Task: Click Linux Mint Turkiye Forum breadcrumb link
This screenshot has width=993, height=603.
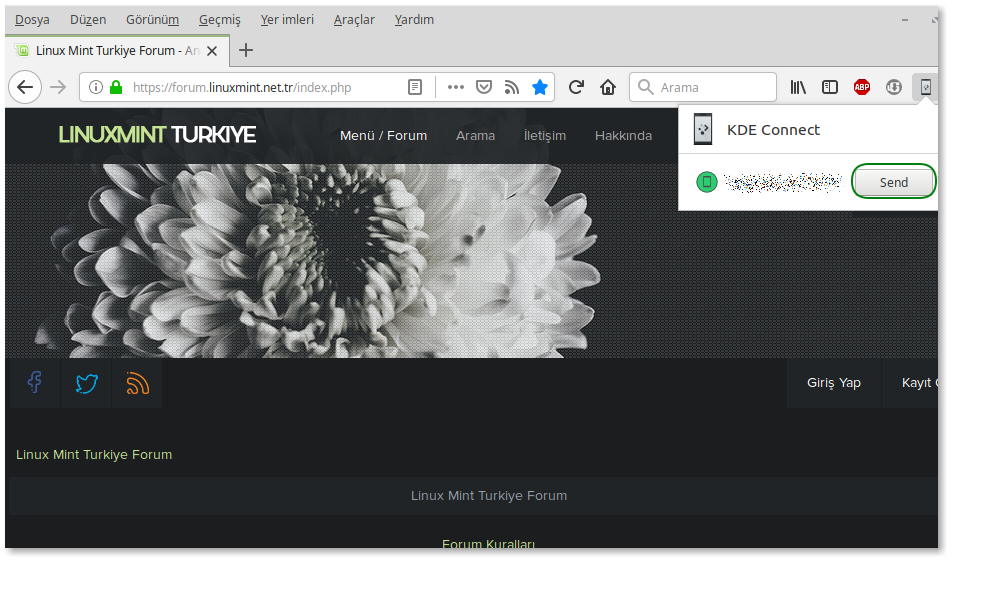Action: coord(94,455)
